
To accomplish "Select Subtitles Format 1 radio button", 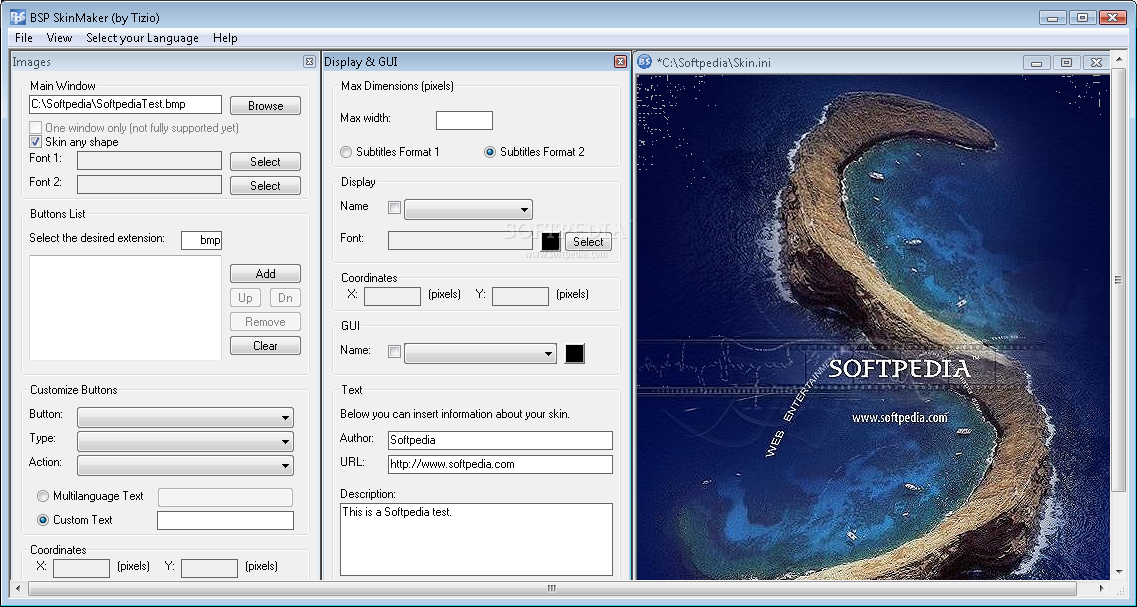I will (x=346, y=152).
